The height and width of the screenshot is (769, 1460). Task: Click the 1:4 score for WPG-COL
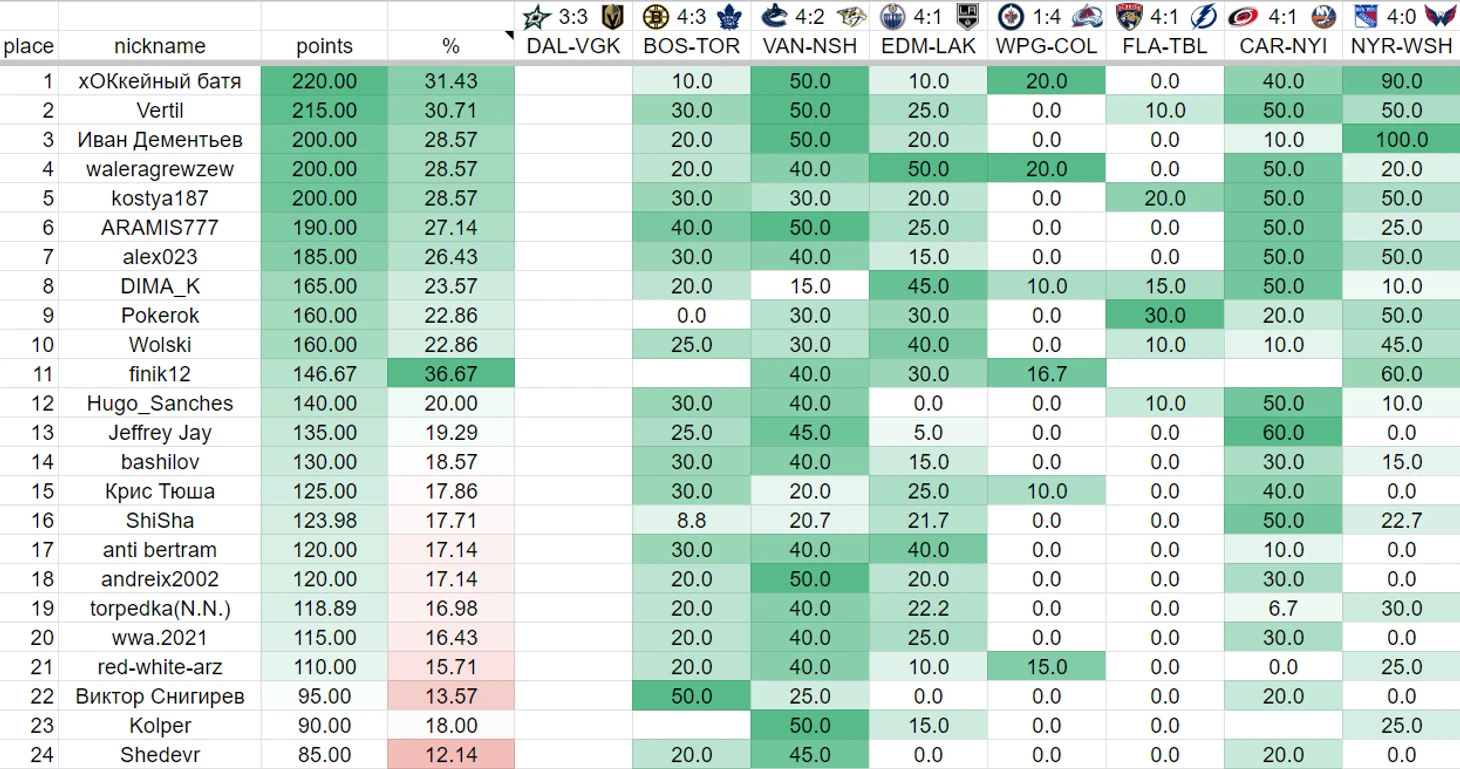click(x=1047, y=17)
